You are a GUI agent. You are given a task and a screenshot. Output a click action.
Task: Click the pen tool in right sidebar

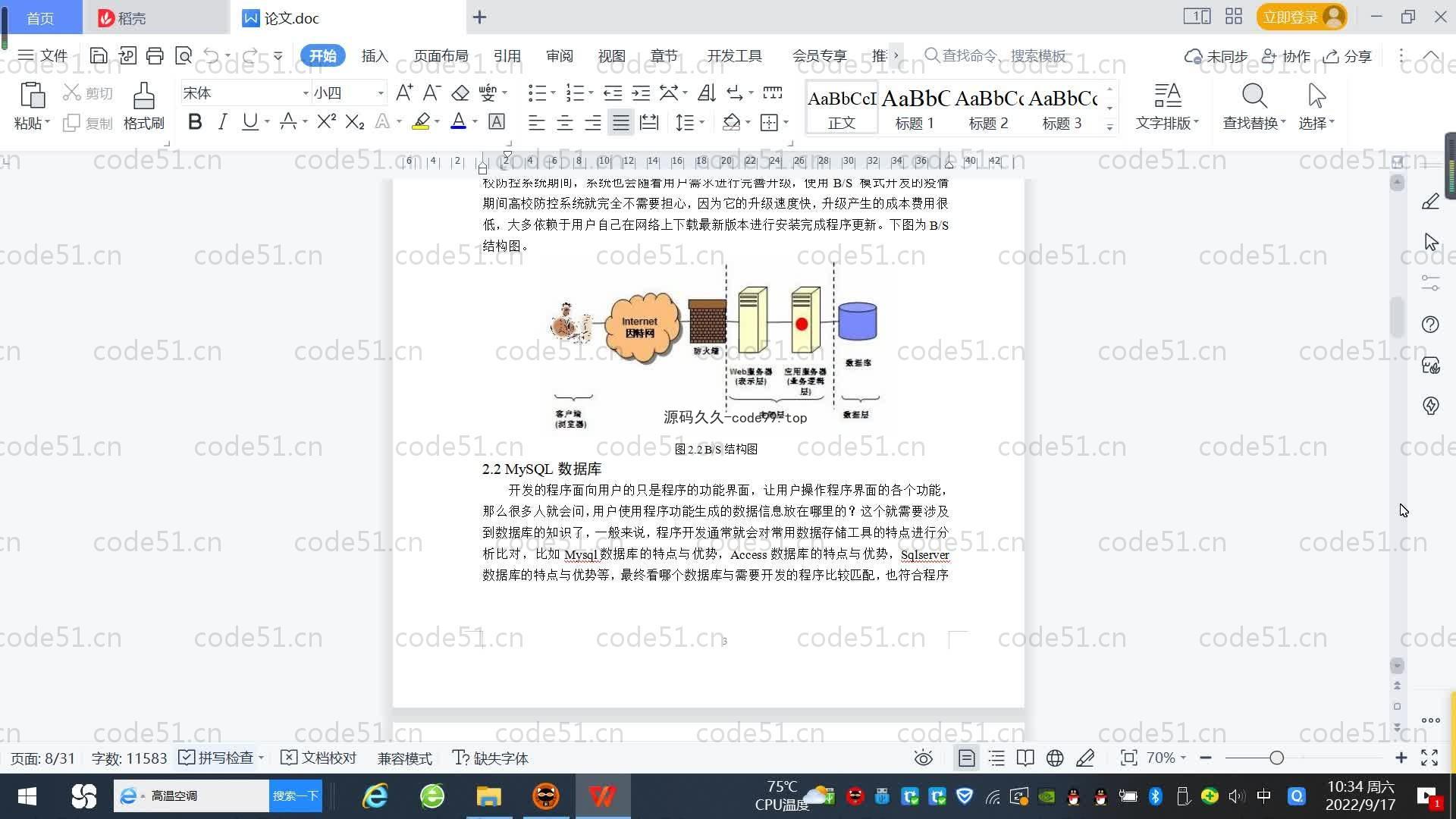(1430, 201)
